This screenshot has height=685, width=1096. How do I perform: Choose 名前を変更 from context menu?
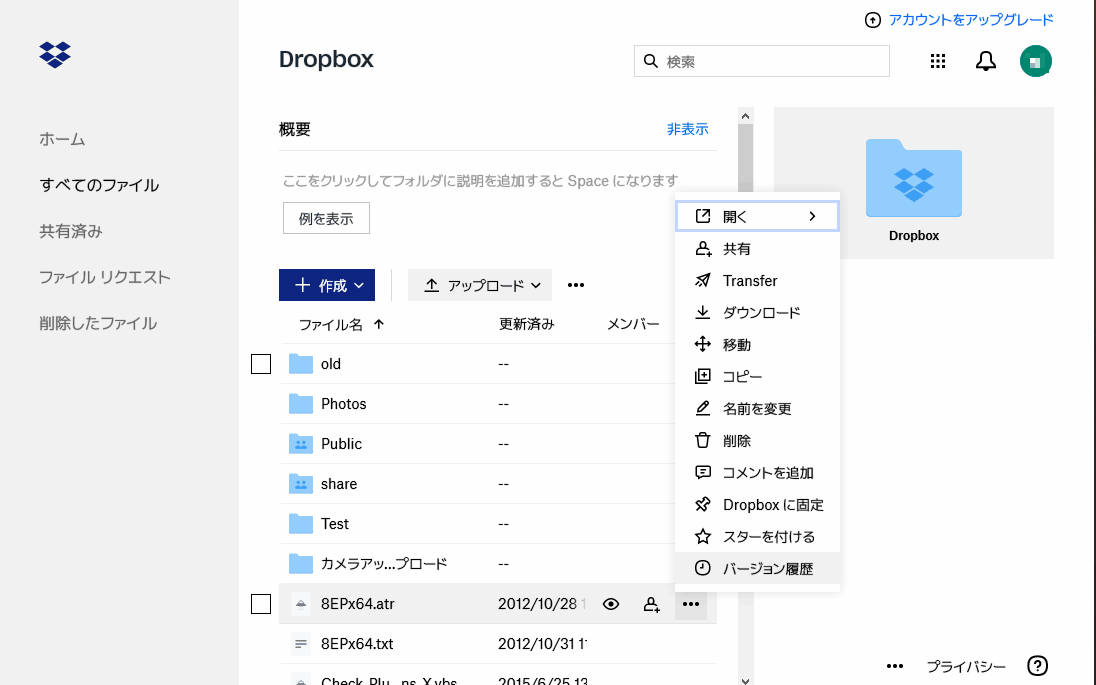click(x=757, y=409)
